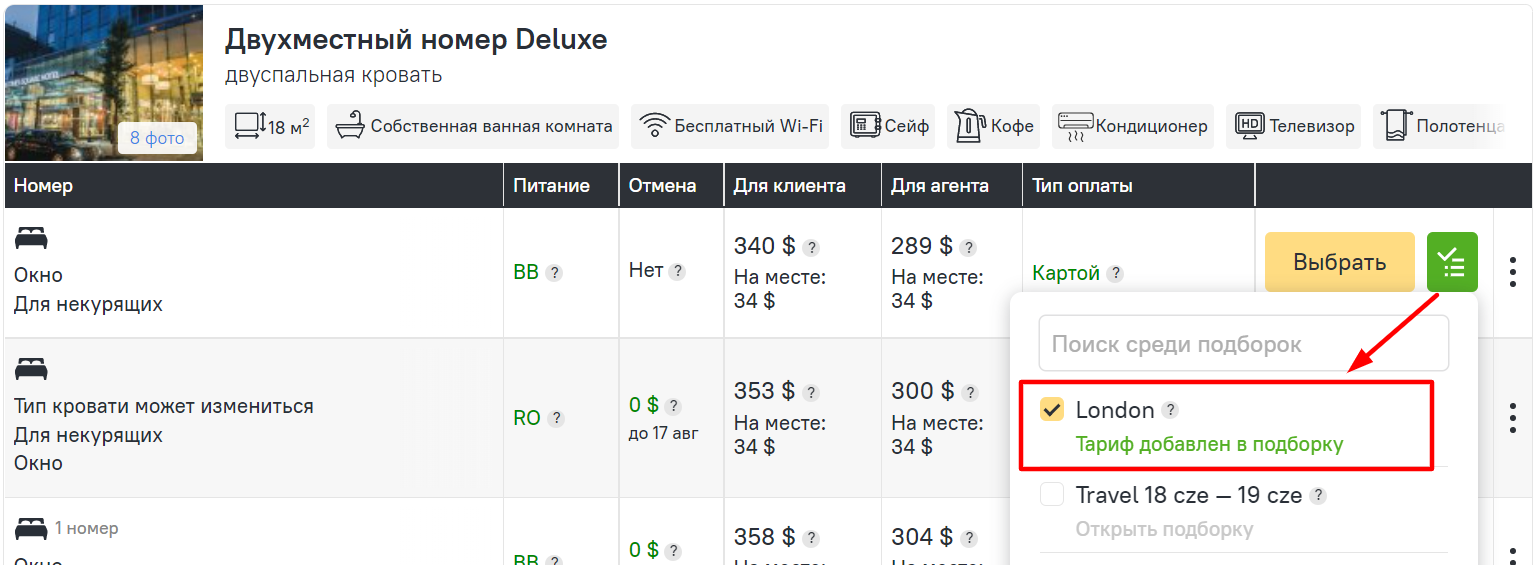Click the question mark beside 289 $ agent price
The height and width of the screenshot is (565, 1536).
968,248
